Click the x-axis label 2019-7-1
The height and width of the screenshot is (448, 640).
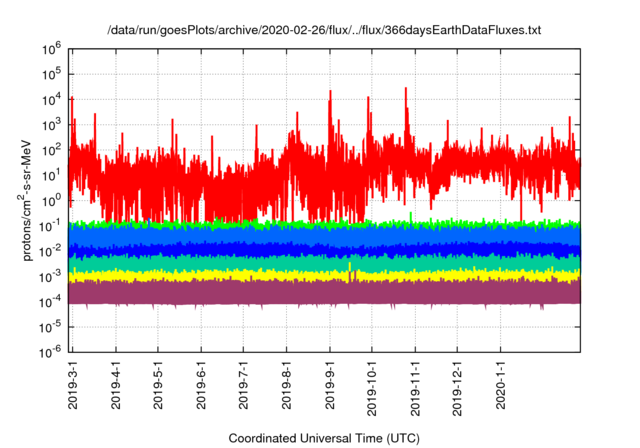[243, 385]
